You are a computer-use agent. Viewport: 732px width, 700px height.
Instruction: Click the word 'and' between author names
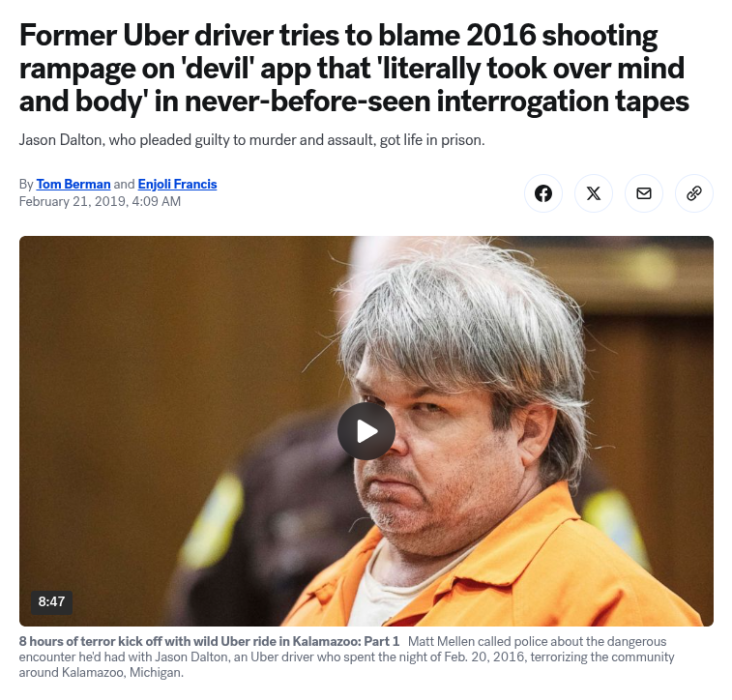124,184
